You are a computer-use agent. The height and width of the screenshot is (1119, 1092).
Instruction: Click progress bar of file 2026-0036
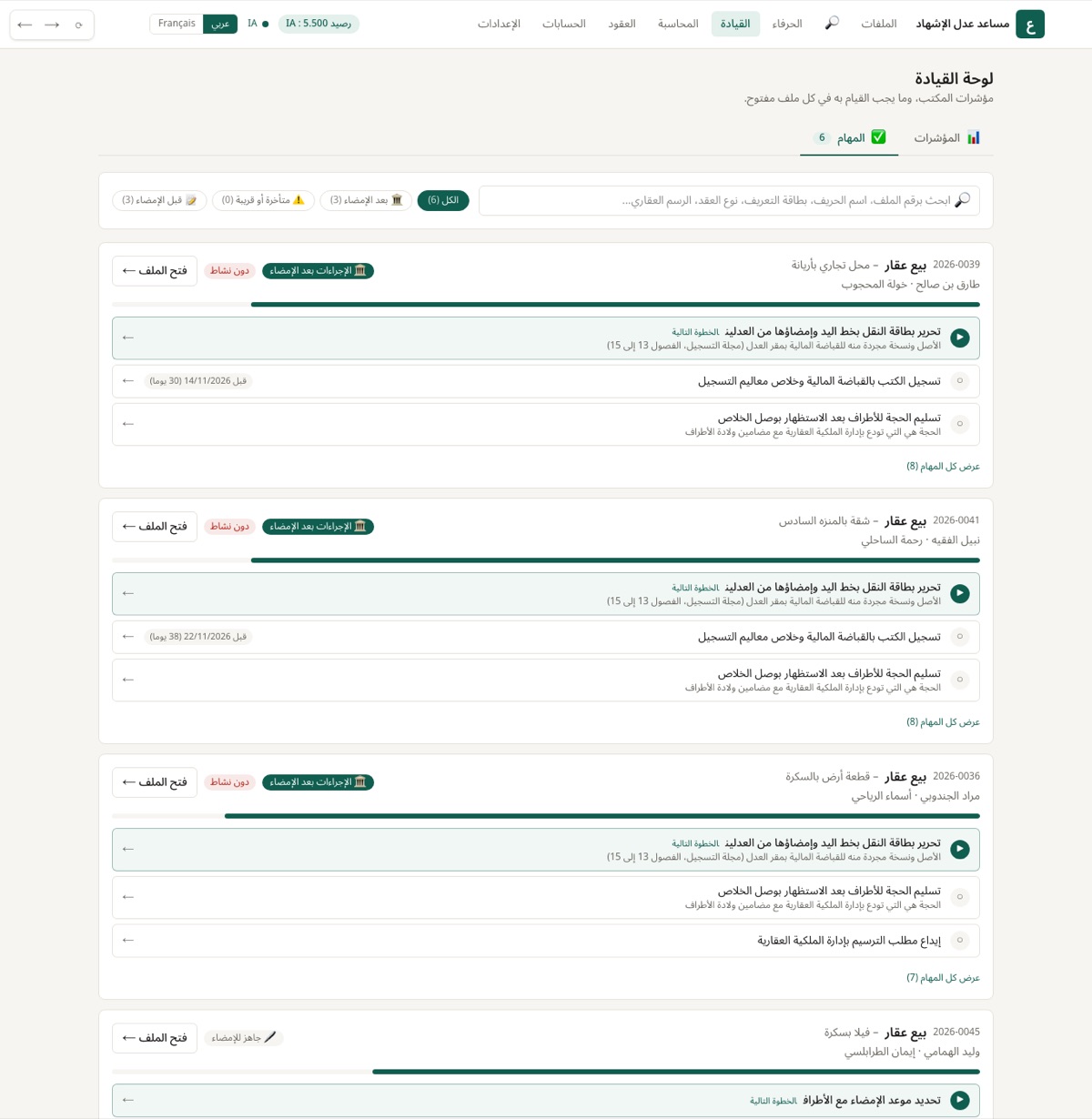546,816
